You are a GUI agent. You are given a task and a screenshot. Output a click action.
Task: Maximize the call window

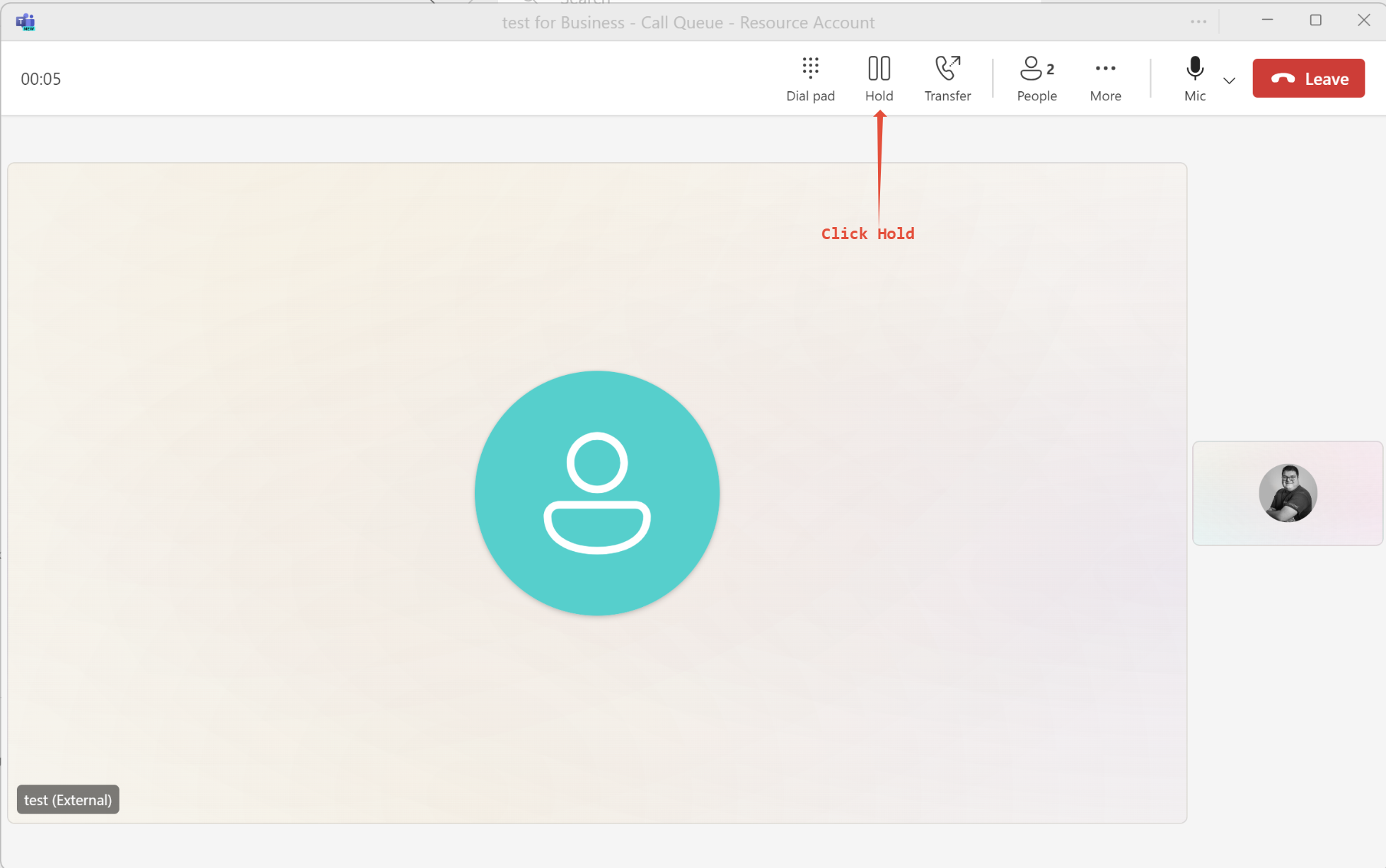click(1315, 21)
